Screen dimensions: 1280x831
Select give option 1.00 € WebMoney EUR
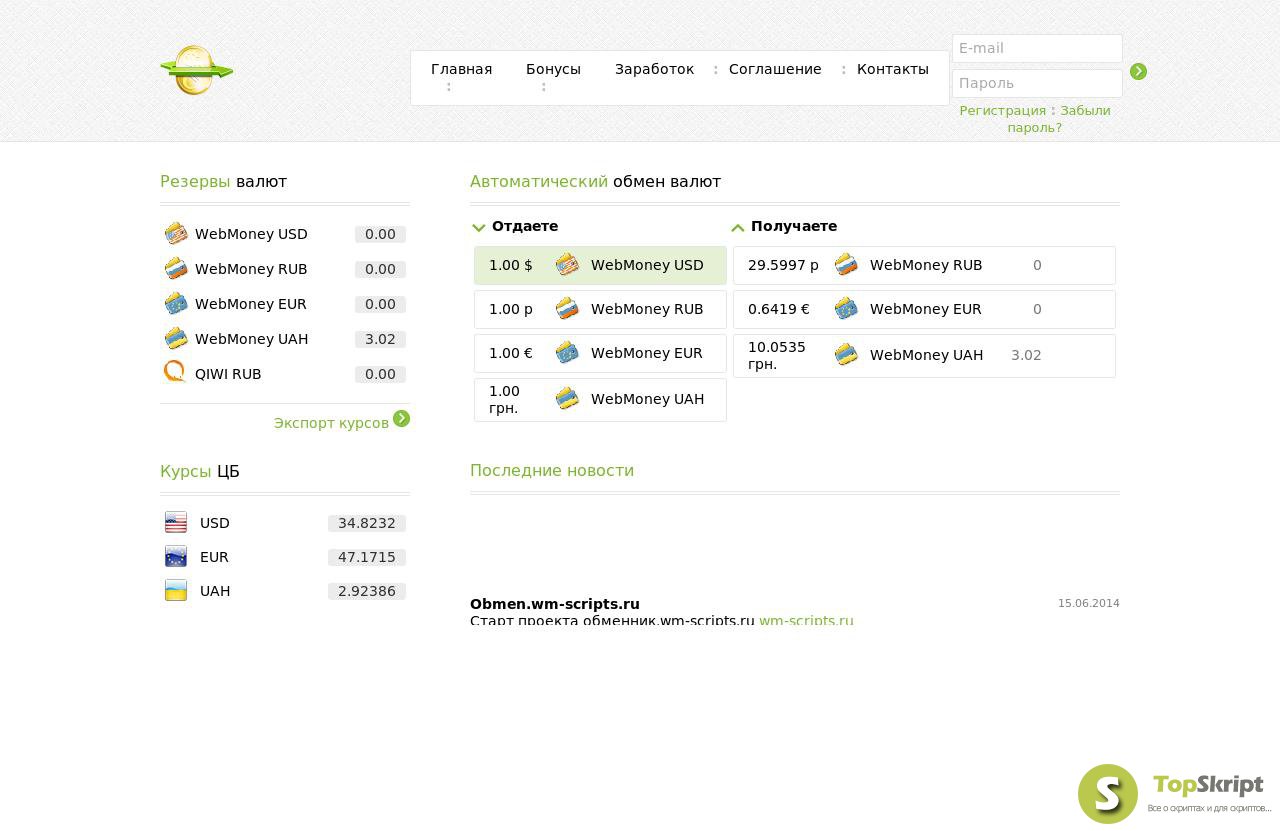pos(600,353)
